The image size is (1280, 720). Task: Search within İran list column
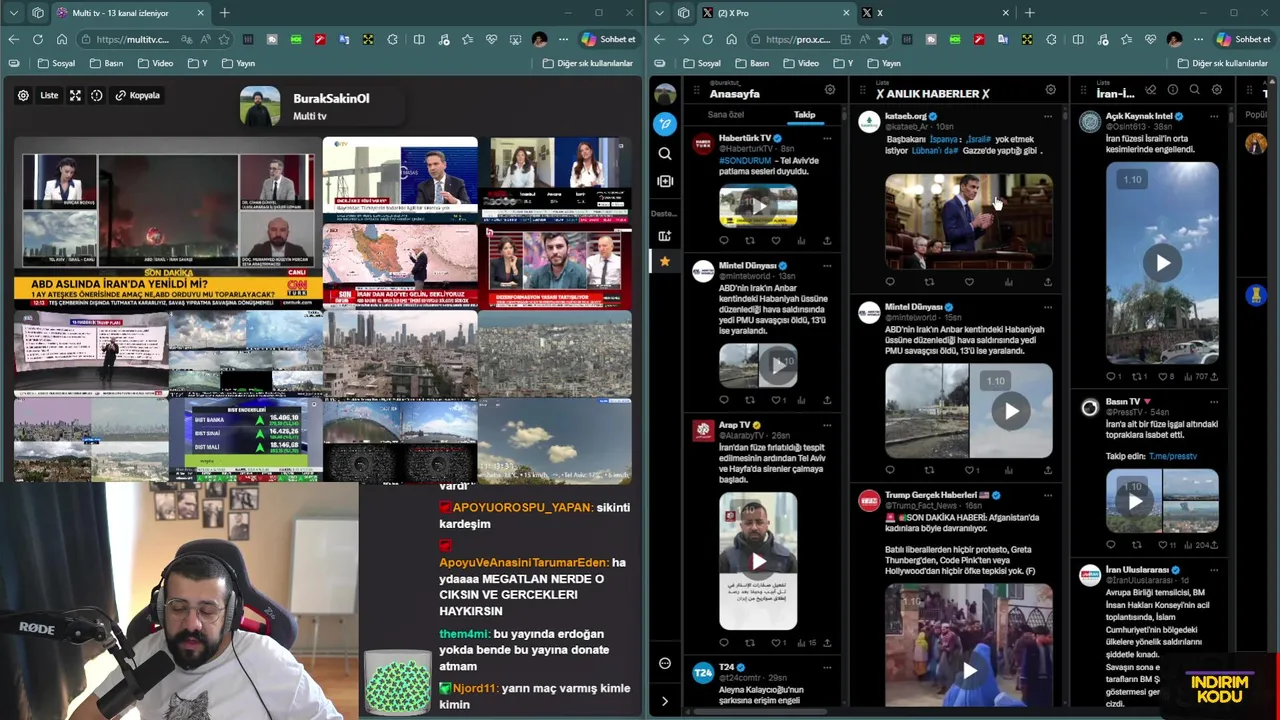point(1194,90)
